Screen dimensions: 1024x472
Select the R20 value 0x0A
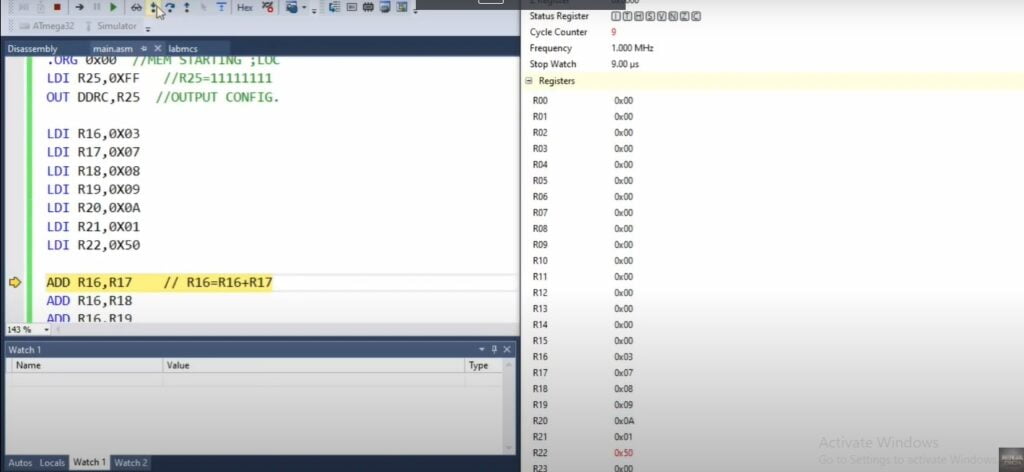(624, 421)
